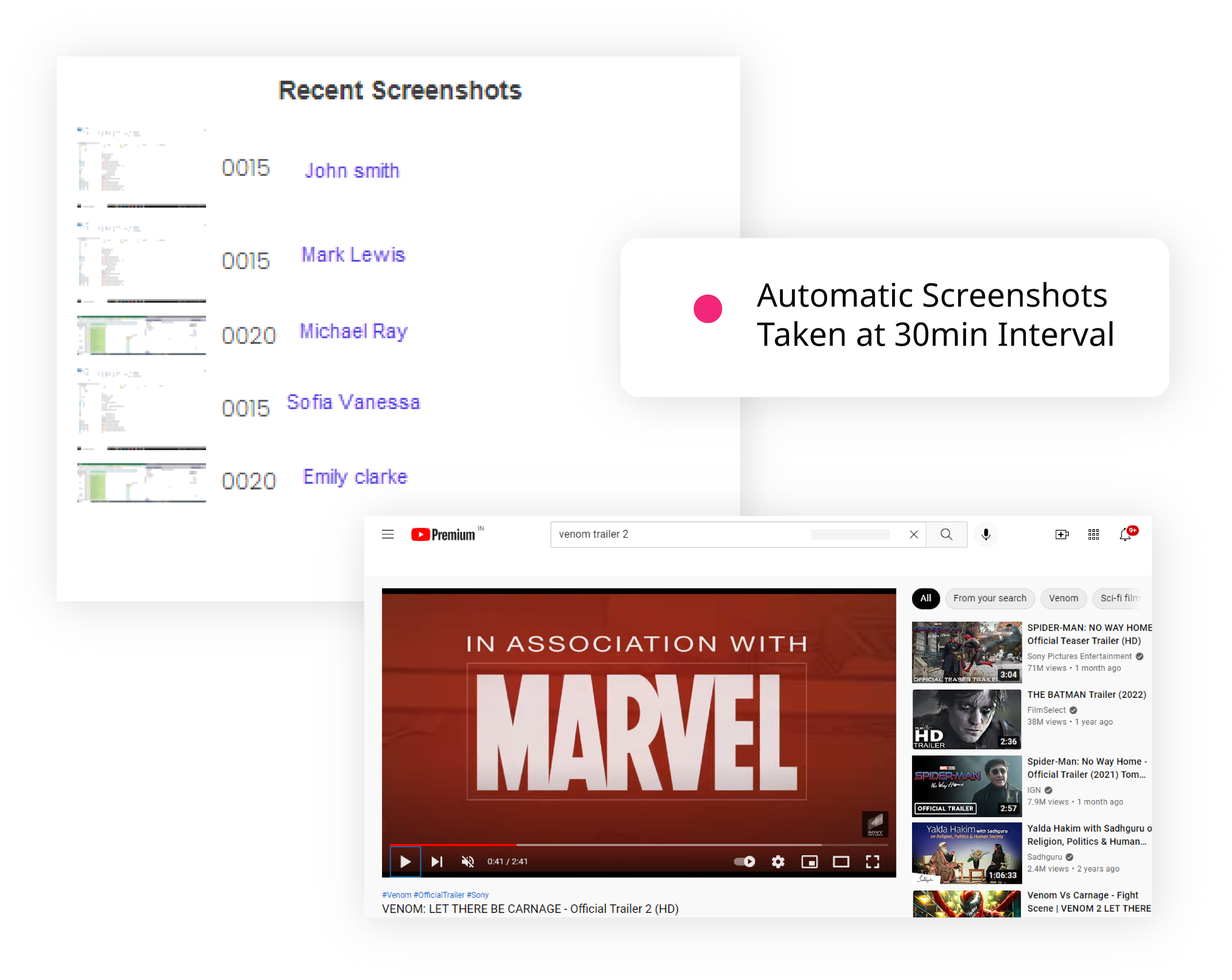
Task: Select the Venom filter chip
Action: point(1063,598)
